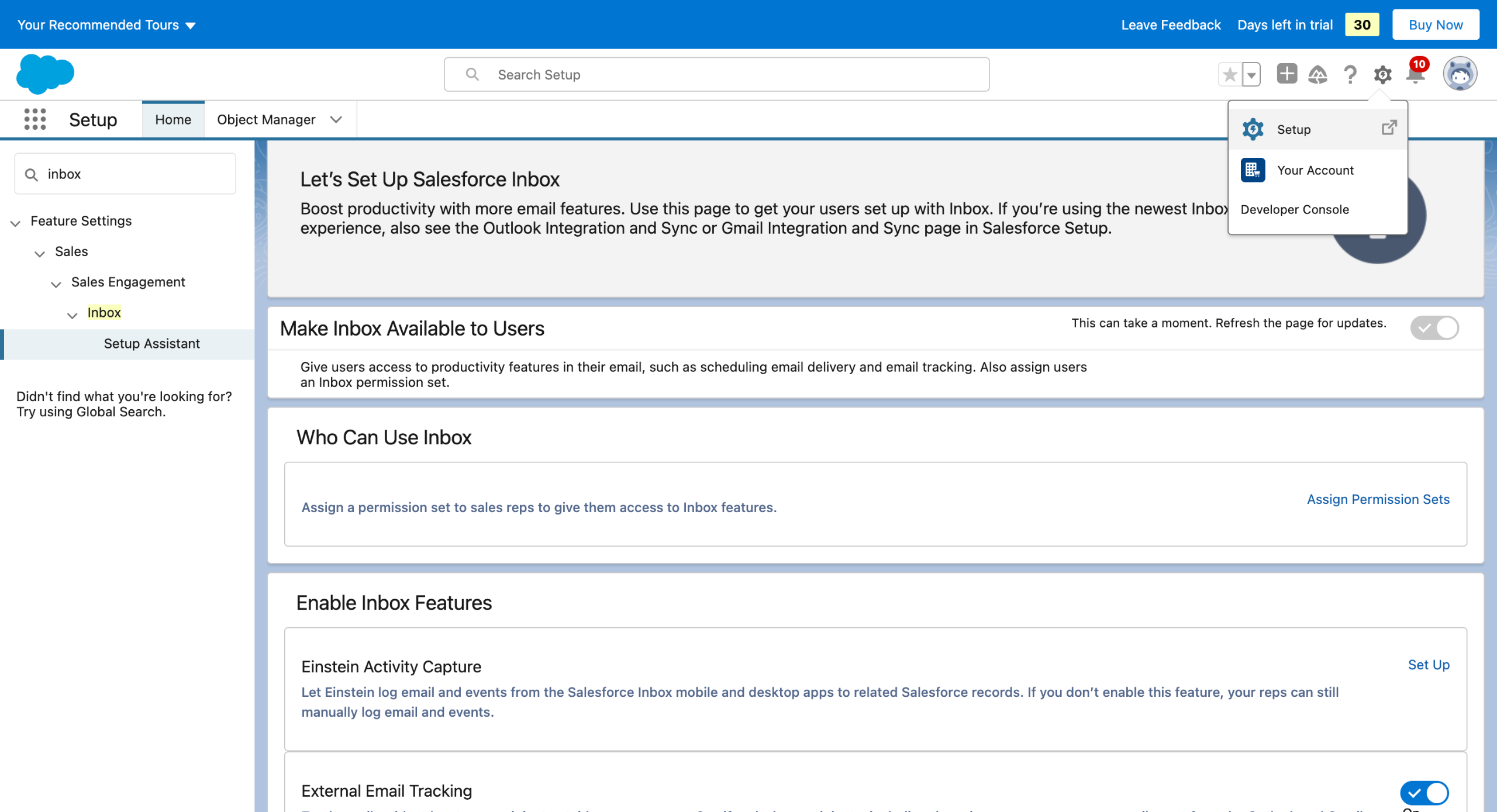
Task: Click Assign Permission Sets link
Action: coord(1378,499)
